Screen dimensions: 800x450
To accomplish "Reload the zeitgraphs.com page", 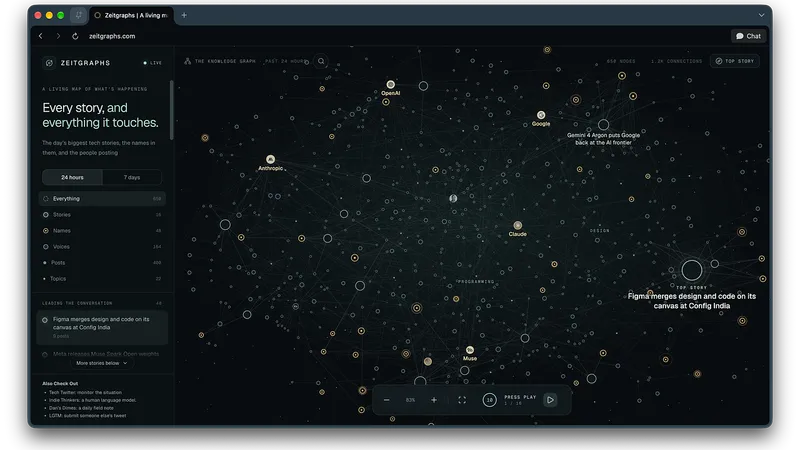I will click(75, 36).
